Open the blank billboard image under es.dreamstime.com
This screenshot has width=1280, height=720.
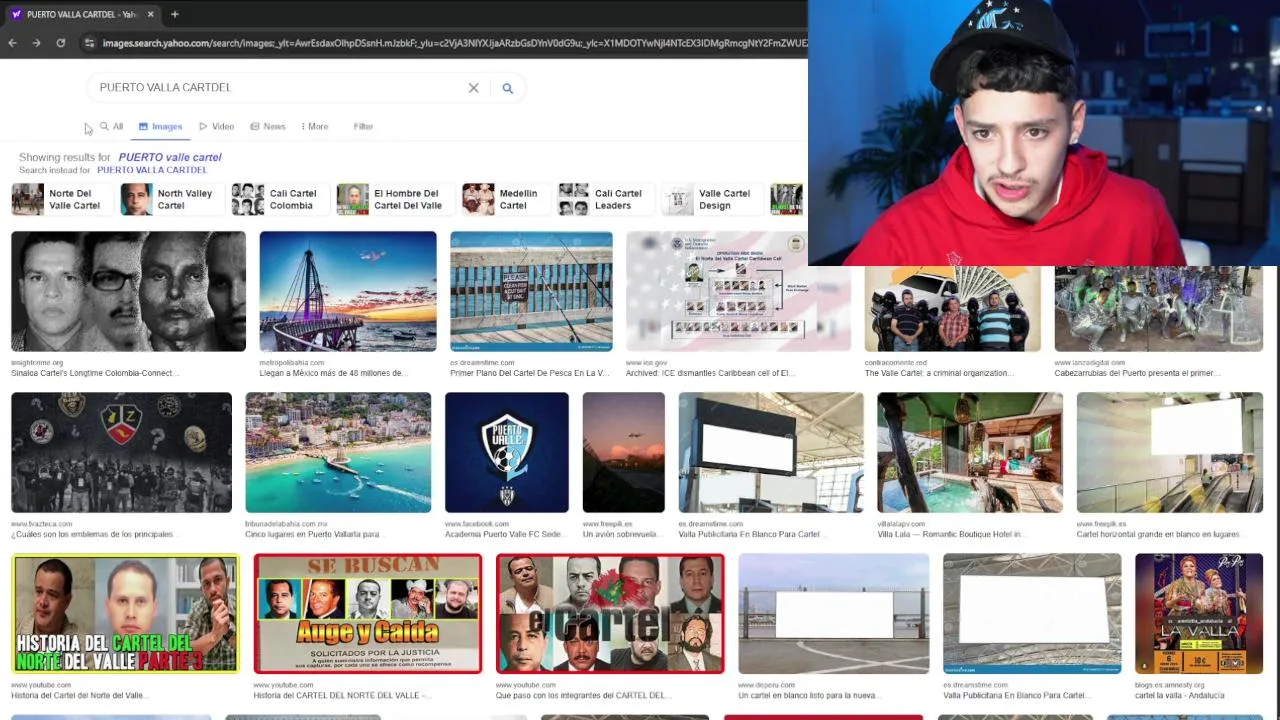[x=771, y=452]
